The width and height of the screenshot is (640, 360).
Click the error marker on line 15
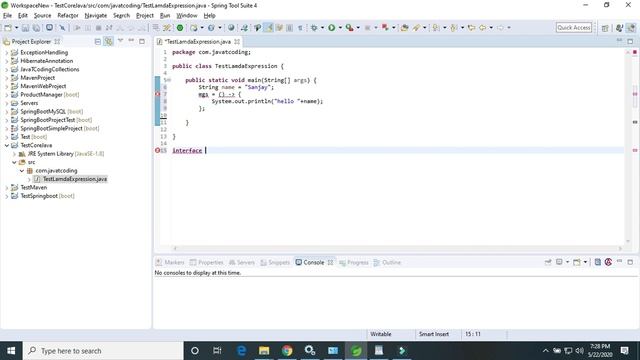click(158, 151)
